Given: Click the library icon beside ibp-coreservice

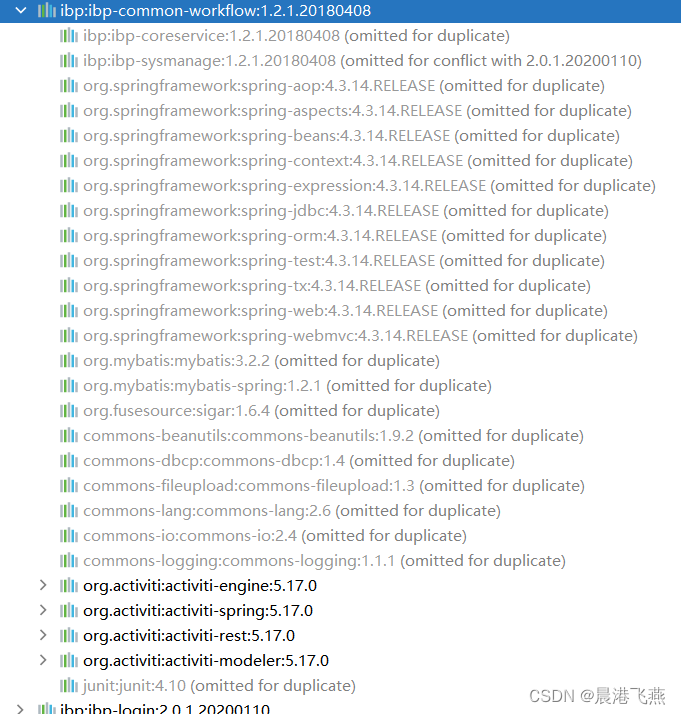Looking at the screenshot, I should coord(69,35).
